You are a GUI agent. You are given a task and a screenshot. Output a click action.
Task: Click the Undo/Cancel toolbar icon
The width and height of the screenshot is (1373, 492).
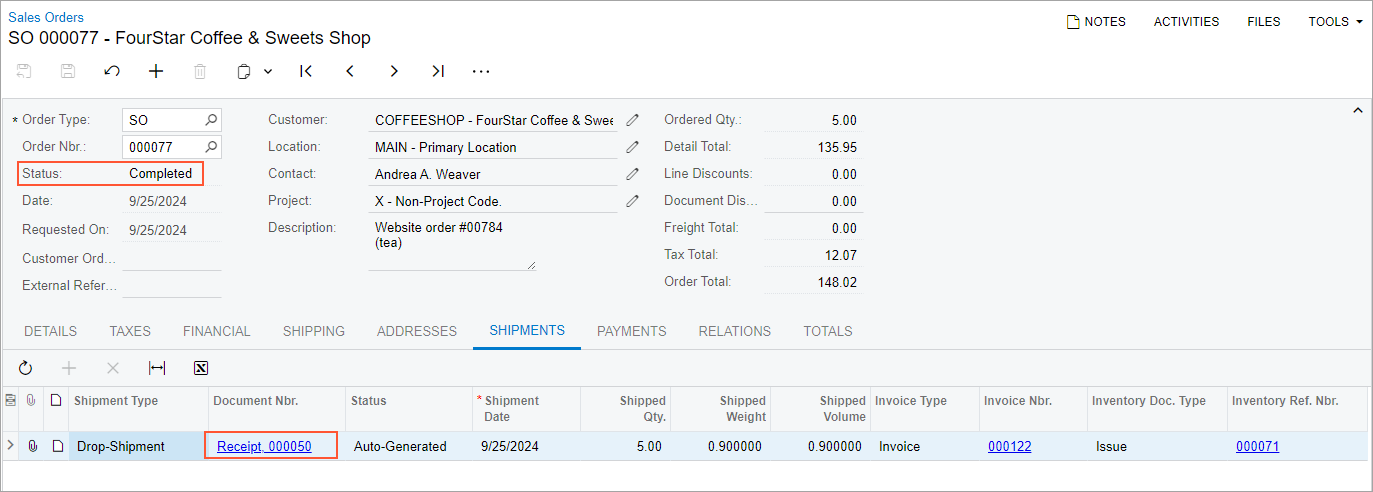112,71
